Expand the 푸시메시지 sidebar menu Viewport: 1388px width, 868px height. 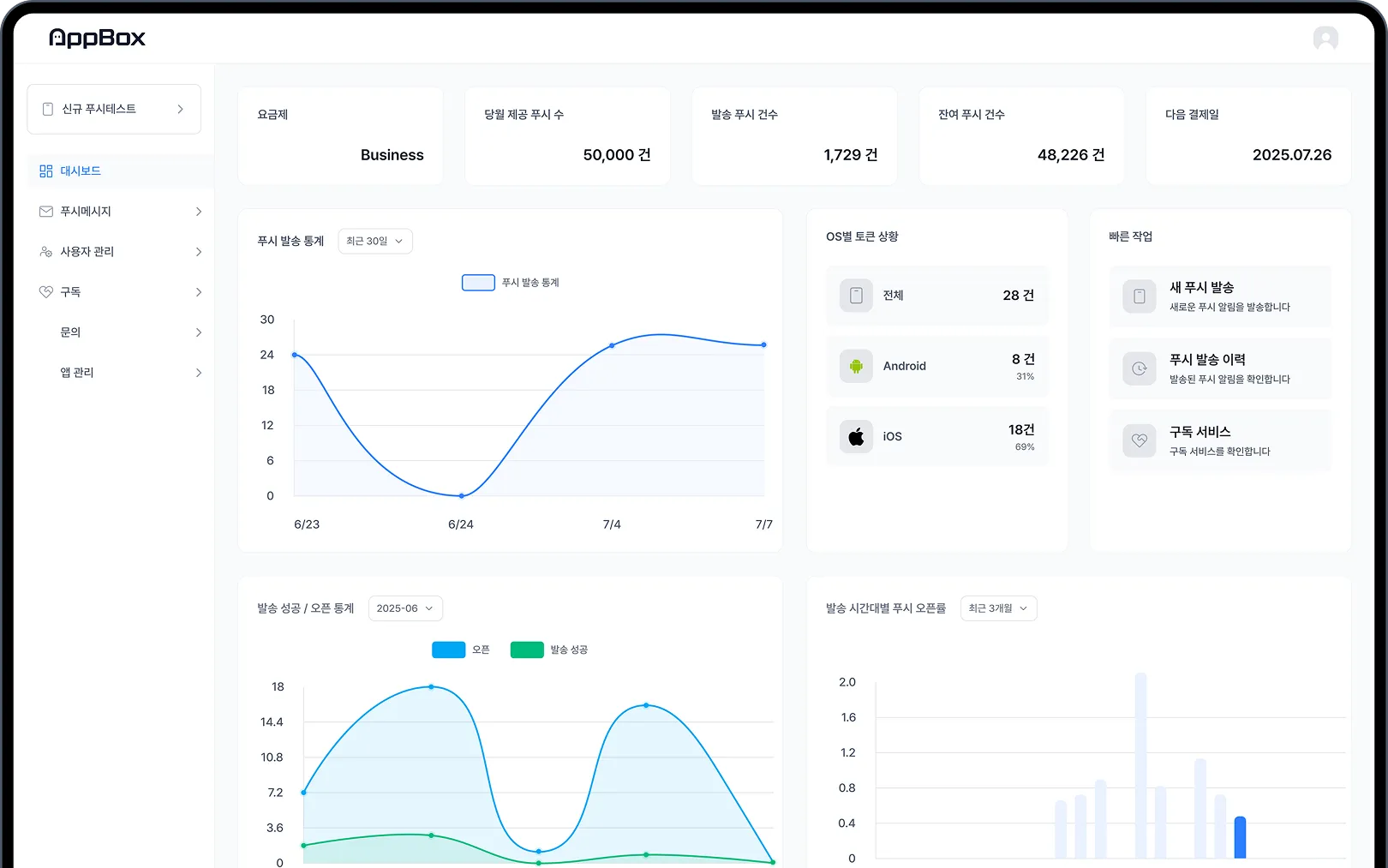point(120,212)
